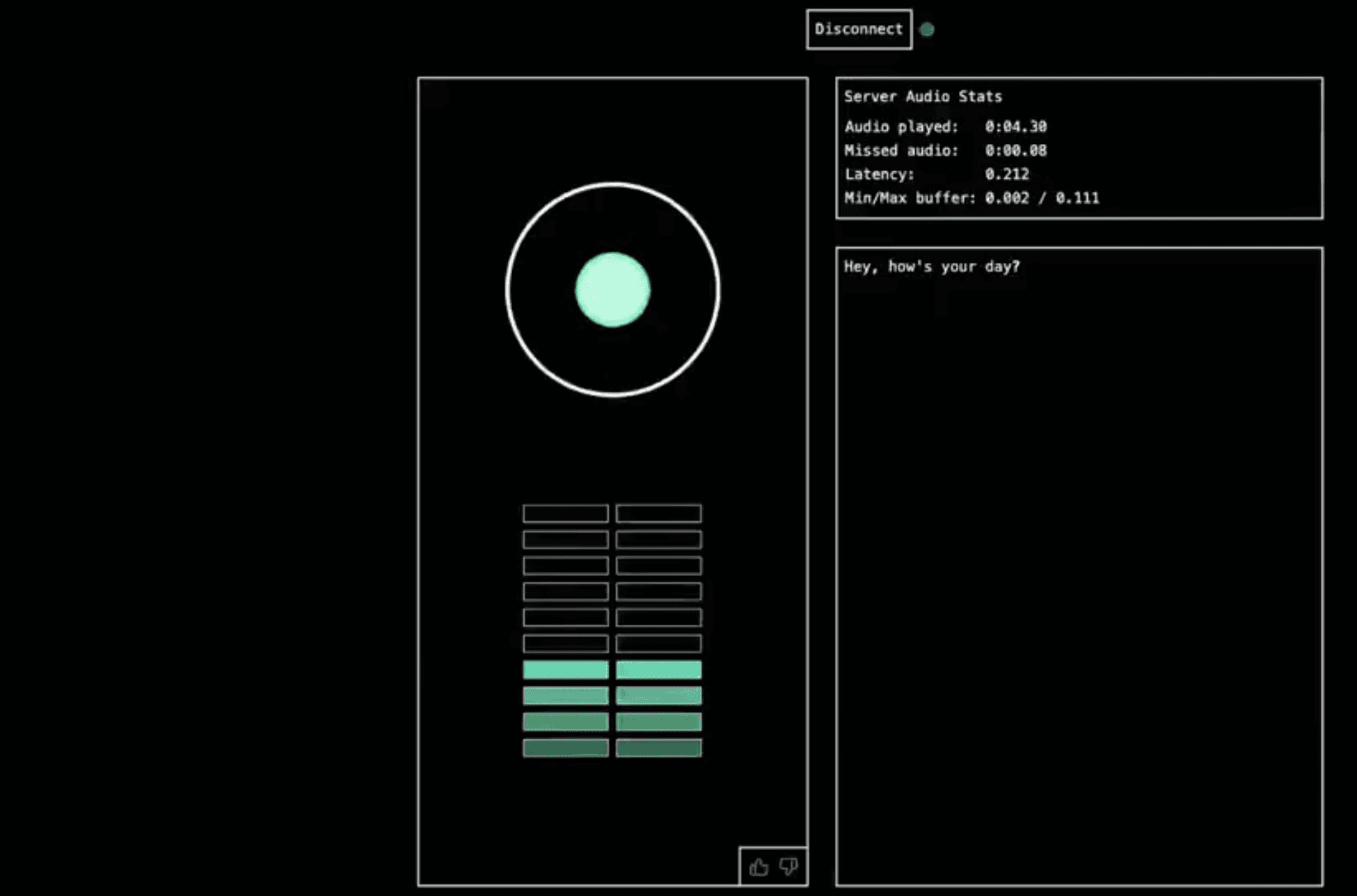This screenshot has width=1357, height=896.
Task: Click the Missed audio value 0:00.08
Action: point(1015,150)
